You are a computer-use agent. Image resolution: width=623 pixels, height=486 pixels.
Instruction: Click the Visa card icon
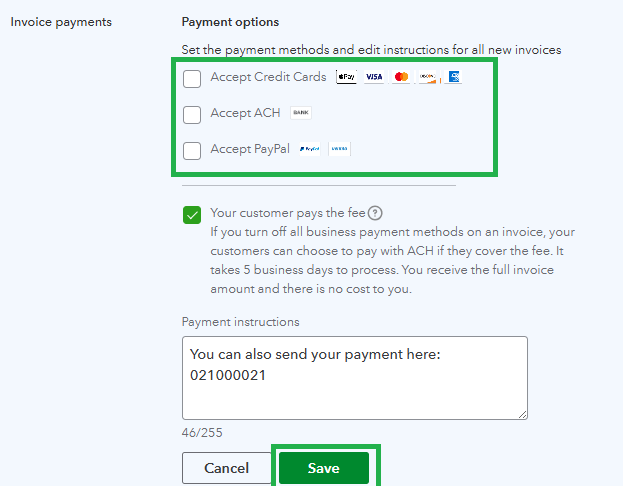tap(374, 77)
